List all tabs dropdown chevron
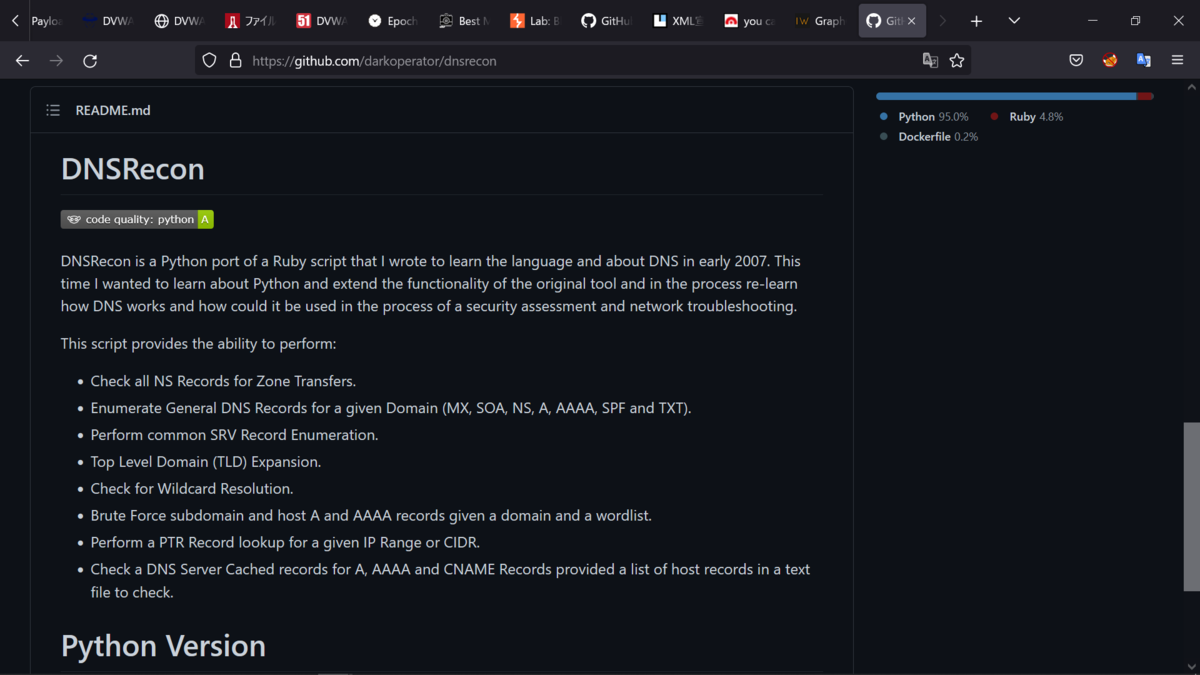The width and height of the screenshot is (1200, 675). (1014, 21)
